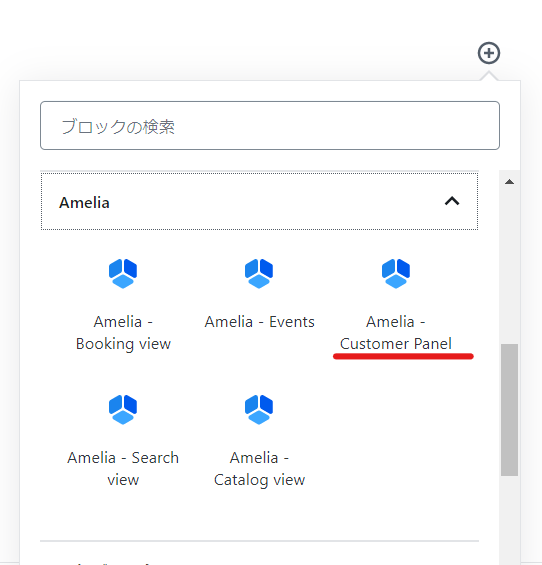542x565 pixels.
Task: Select the Amelia Booking view block icon
Action: 123,273
